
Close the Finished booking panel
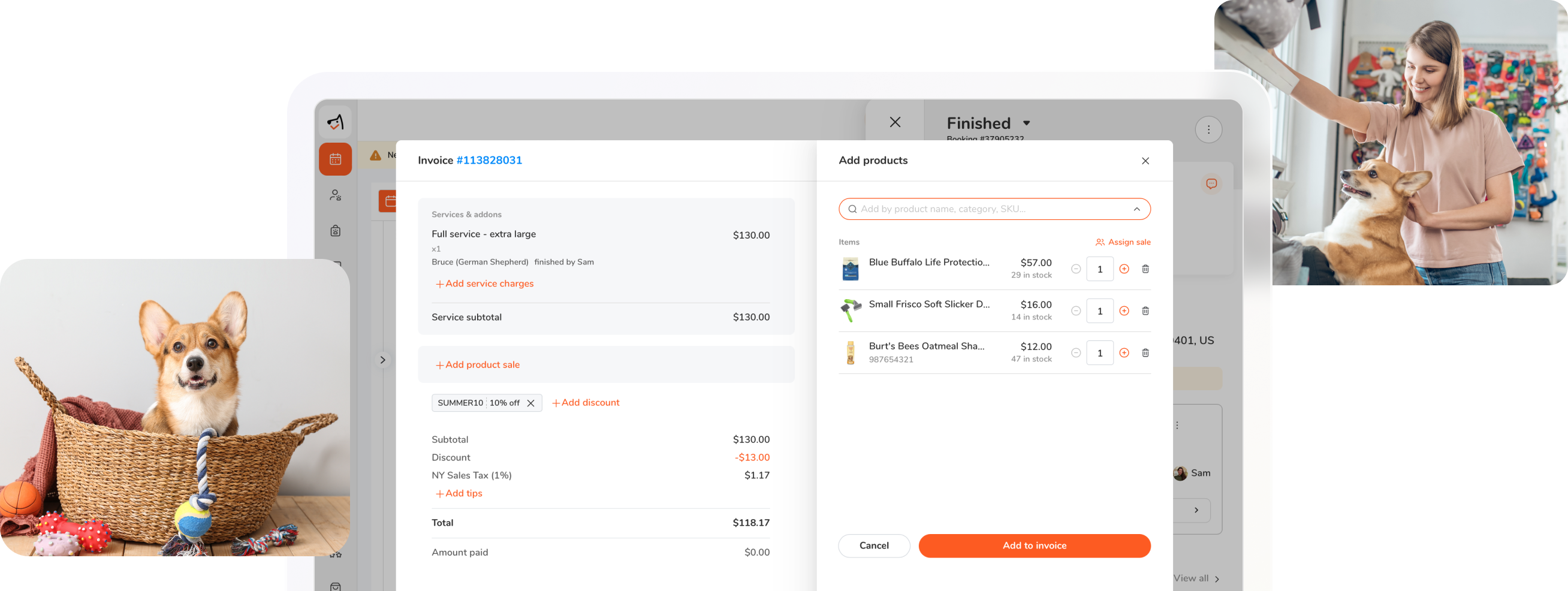click(x=895, y=122)
